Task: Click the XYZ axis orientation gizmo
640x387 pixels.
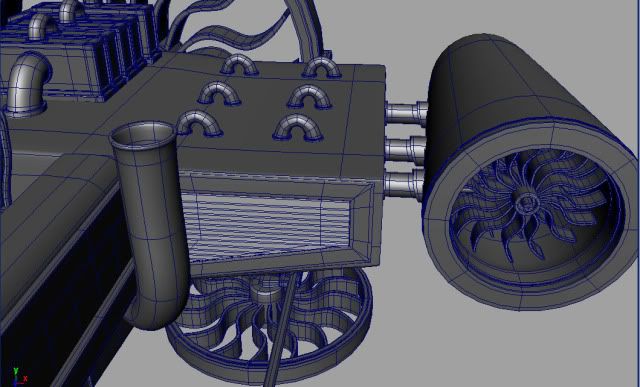Action: pos(18,377)
